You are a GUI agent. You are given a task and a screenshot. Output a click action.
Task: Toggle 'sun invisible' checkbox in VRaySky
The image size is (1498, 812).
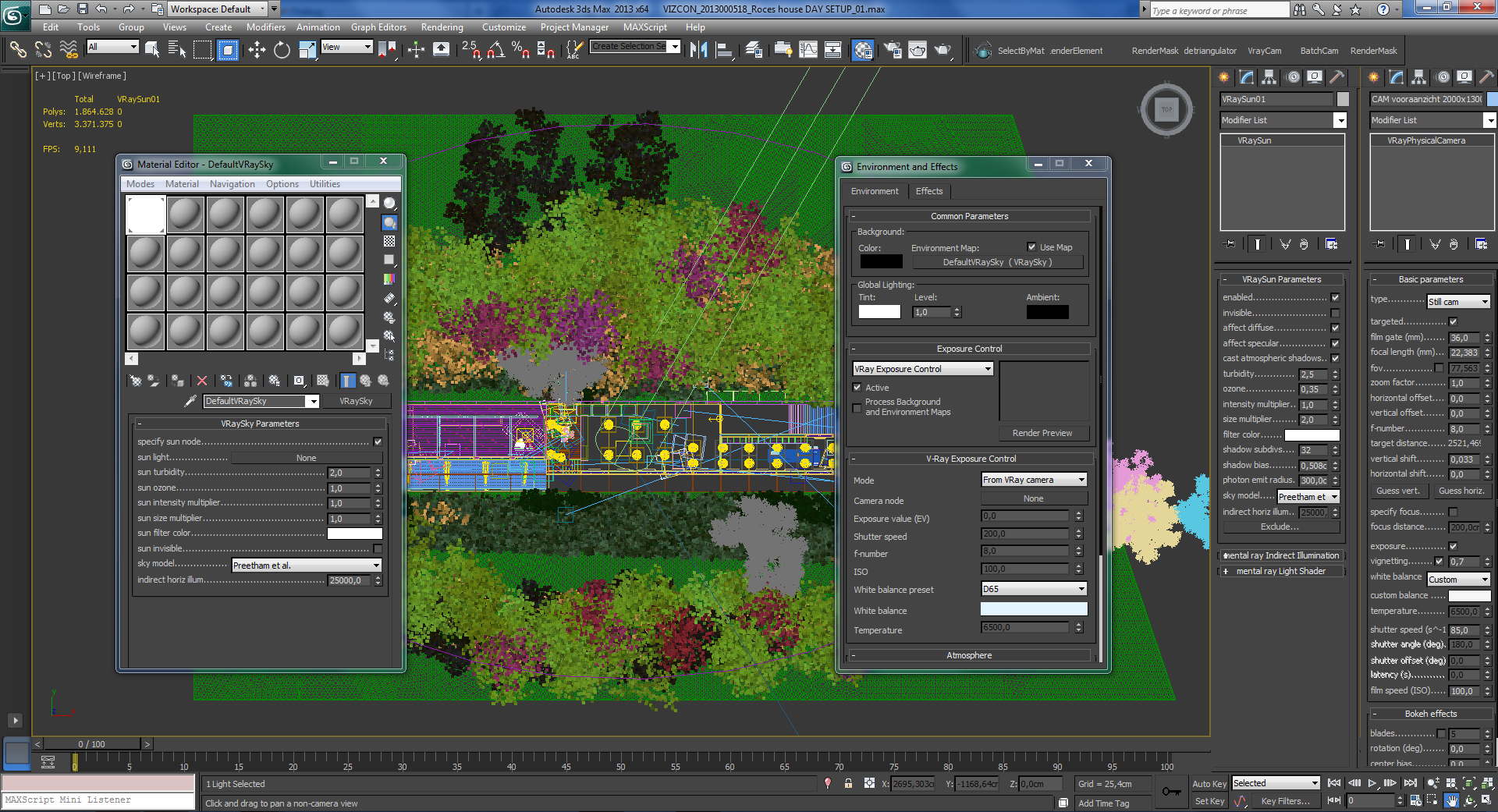click(378, 549)
